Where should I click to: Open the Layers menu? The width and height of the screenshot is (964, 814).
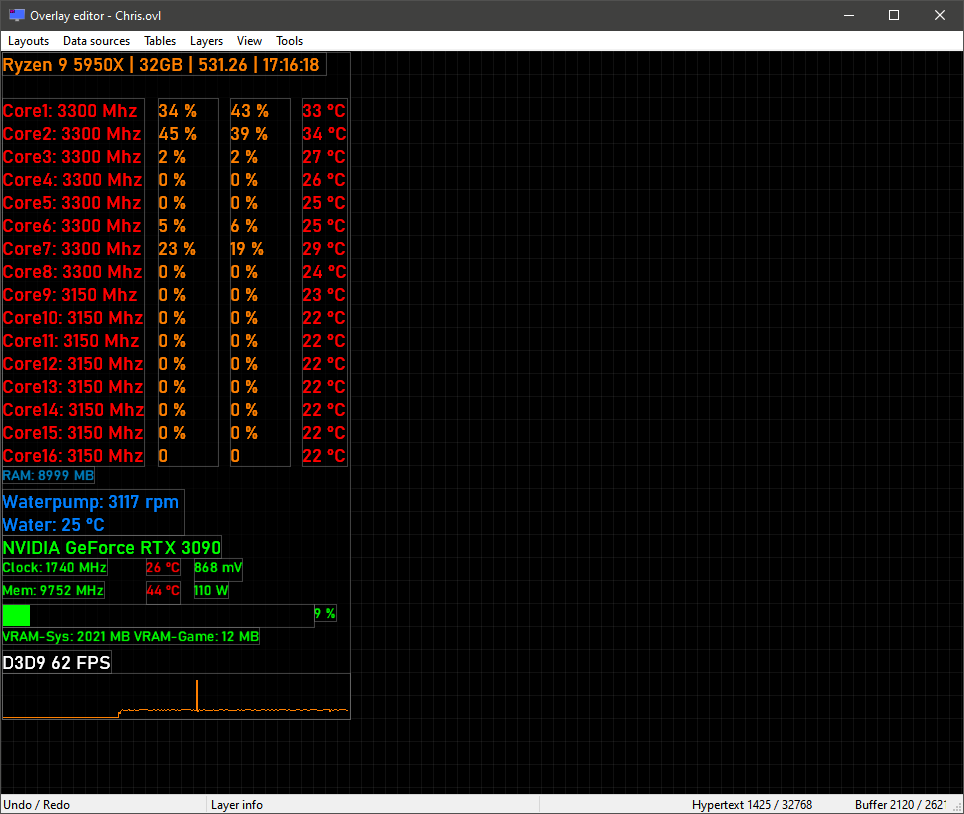206,41
